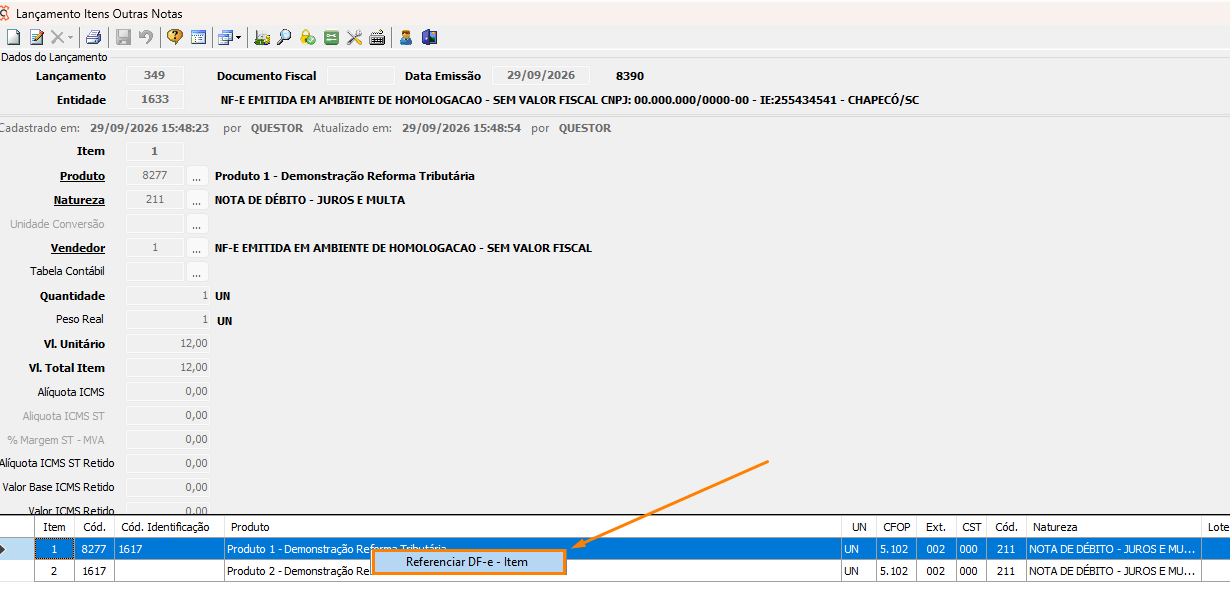Click the padlock with green check icon
Screen dimensions: 1230x607
(307, 37)
